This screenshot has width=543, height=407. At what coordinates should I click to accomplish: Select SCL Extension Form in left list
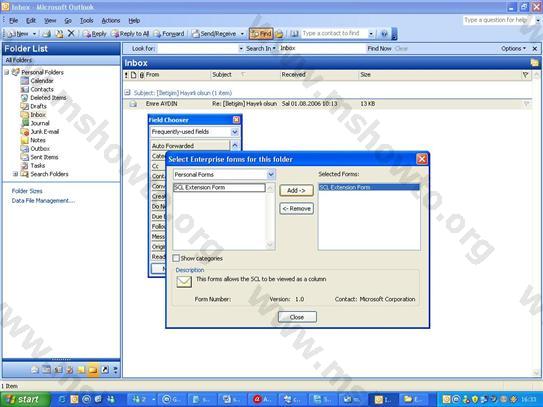coord(219,187)
